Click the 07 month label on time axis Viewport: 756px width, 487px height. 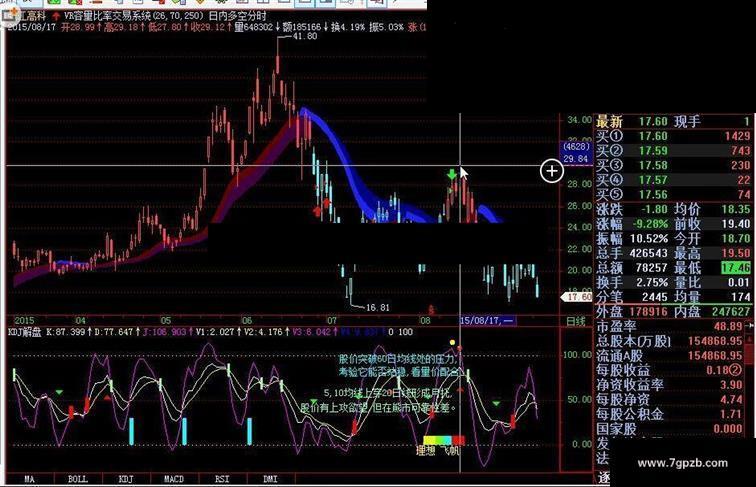coord(332,321)
